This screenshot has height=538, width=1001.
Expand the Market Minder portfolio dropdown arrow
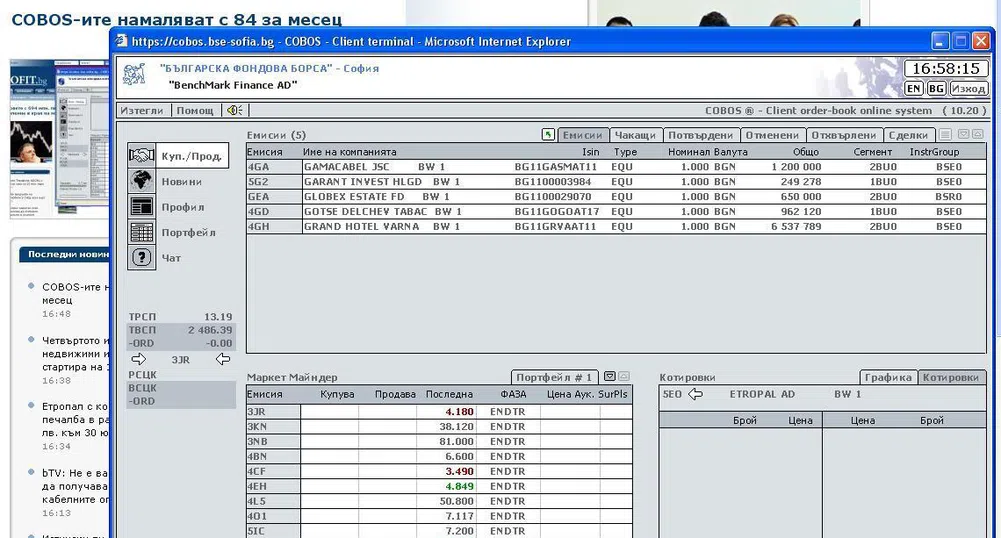609,377
